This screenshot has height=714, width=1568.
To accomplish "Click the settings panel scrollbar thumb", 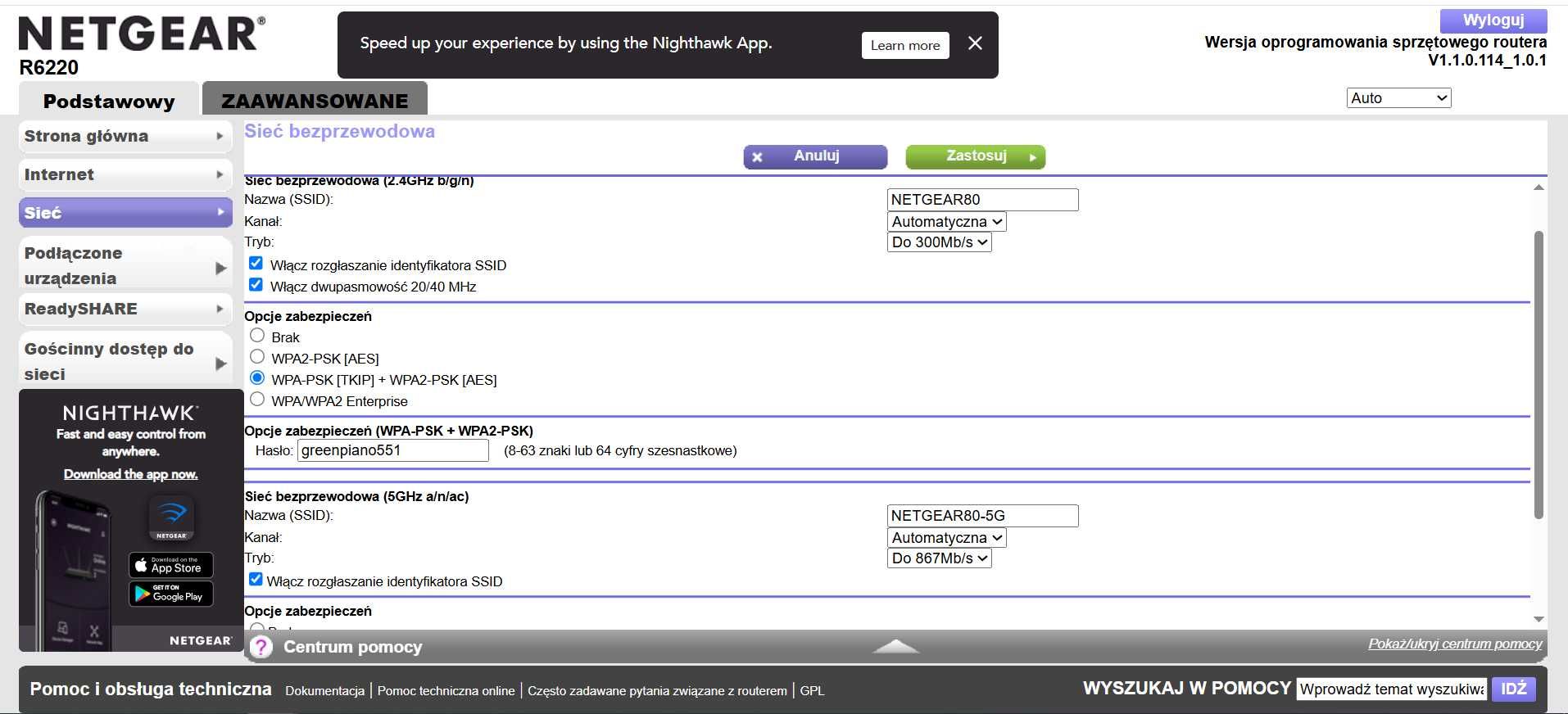I will coord(1539,375).
